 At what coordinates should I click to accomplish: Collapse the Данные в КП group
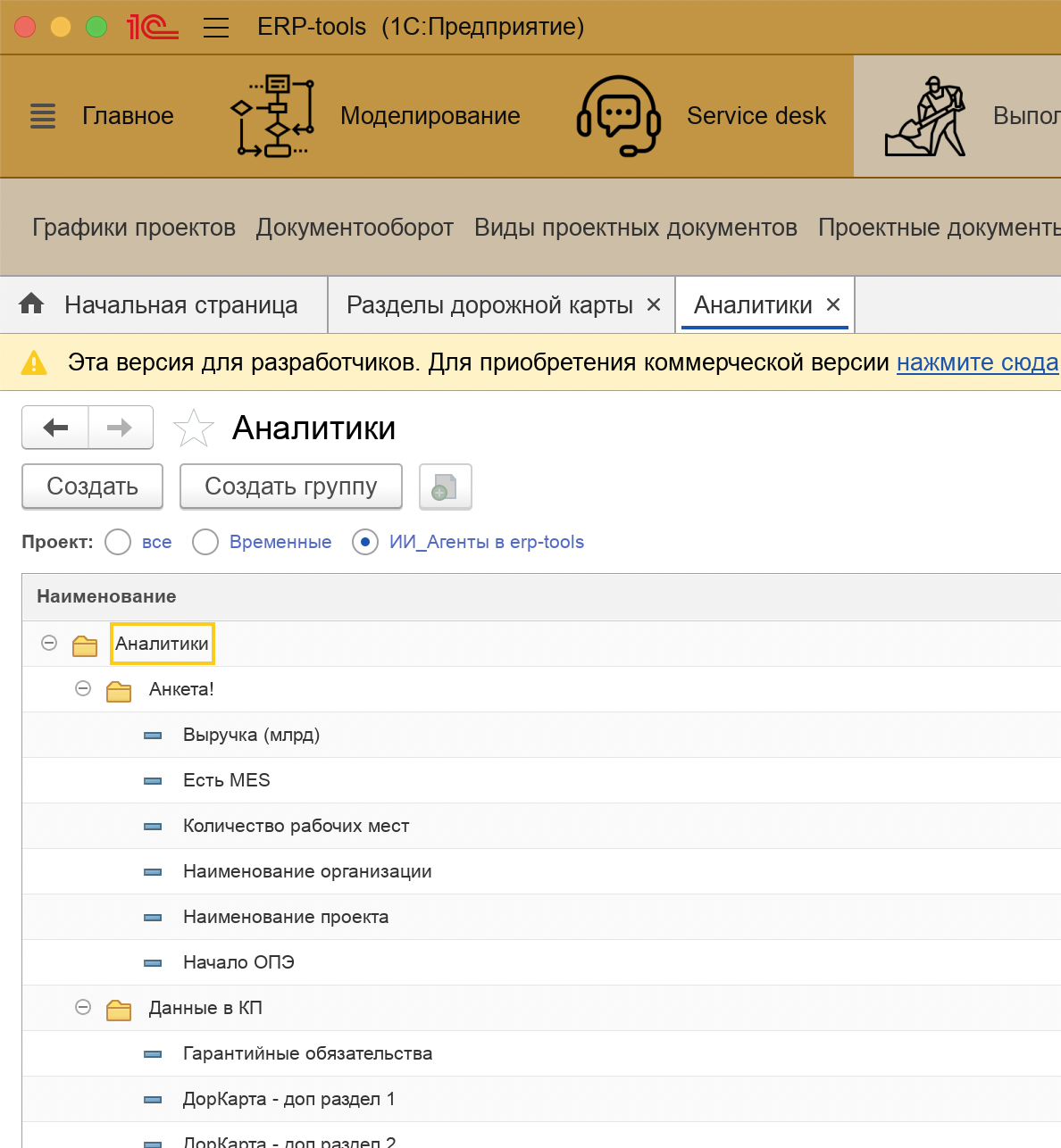[83, 1007]
